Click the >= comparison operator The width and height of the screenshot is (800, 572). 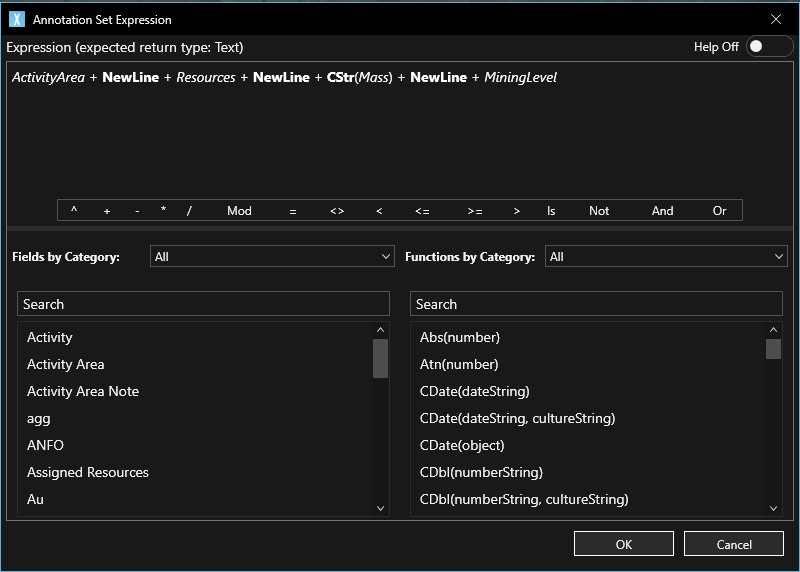[x=474, y=211]
